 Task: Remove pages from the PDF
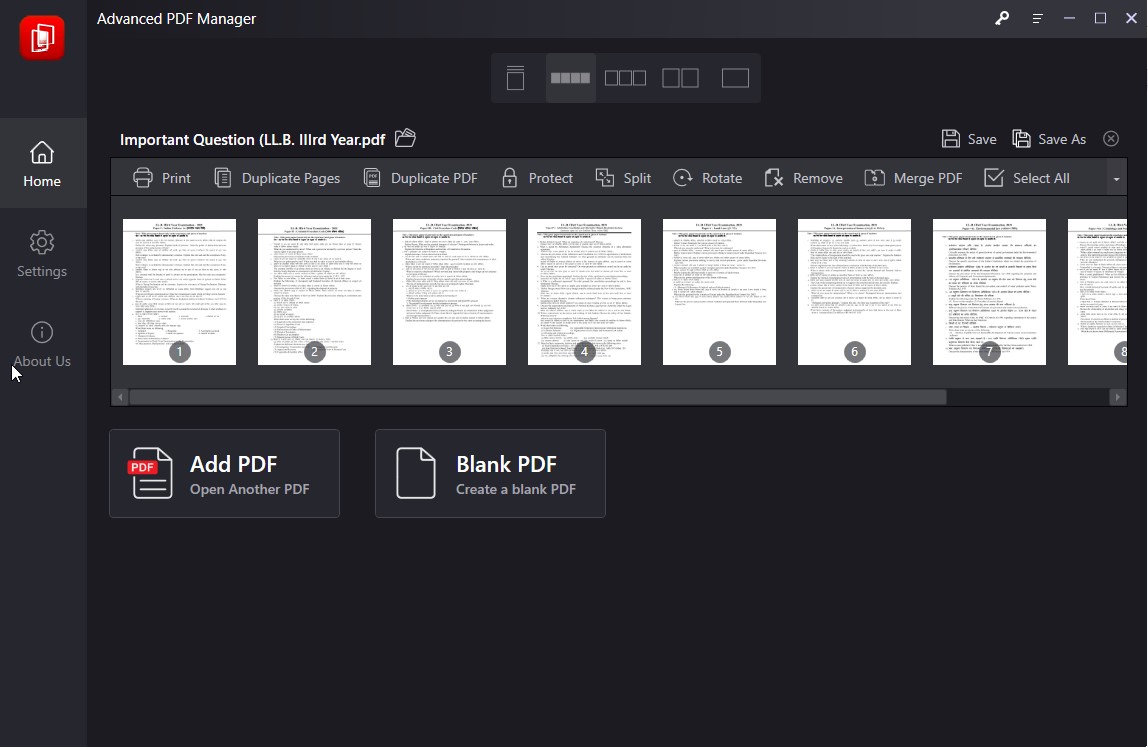(x=803, y=177)
